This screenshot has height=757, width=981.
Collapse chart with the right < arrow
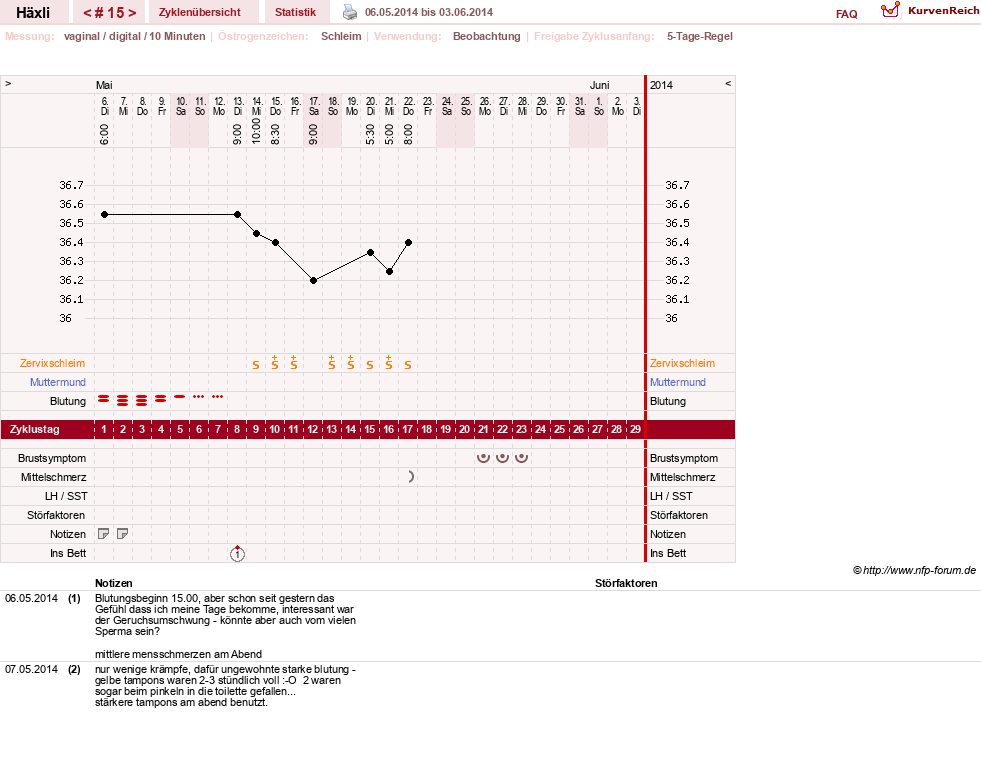(728, 83)
